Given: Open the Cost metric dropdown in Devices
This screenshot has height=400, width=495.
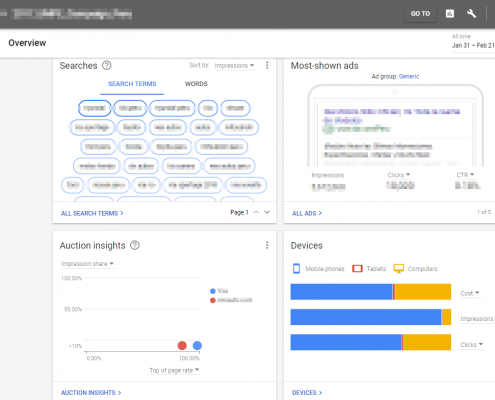Looking at the screenshot, I should coord(470,293).
